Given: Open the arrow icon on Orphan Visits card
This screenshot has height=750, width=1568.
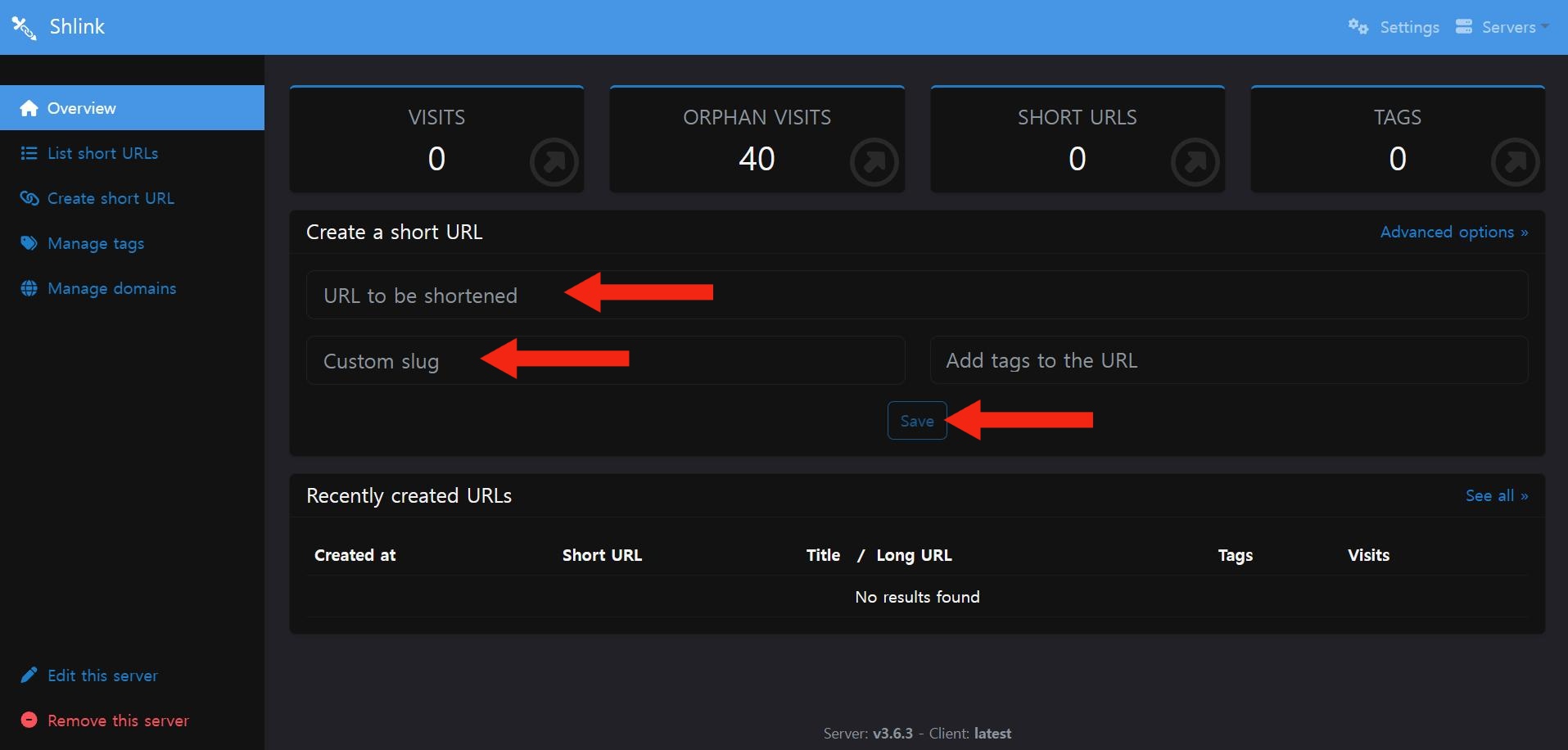Looking at the screenshot, I should click(x=874, y=162).
